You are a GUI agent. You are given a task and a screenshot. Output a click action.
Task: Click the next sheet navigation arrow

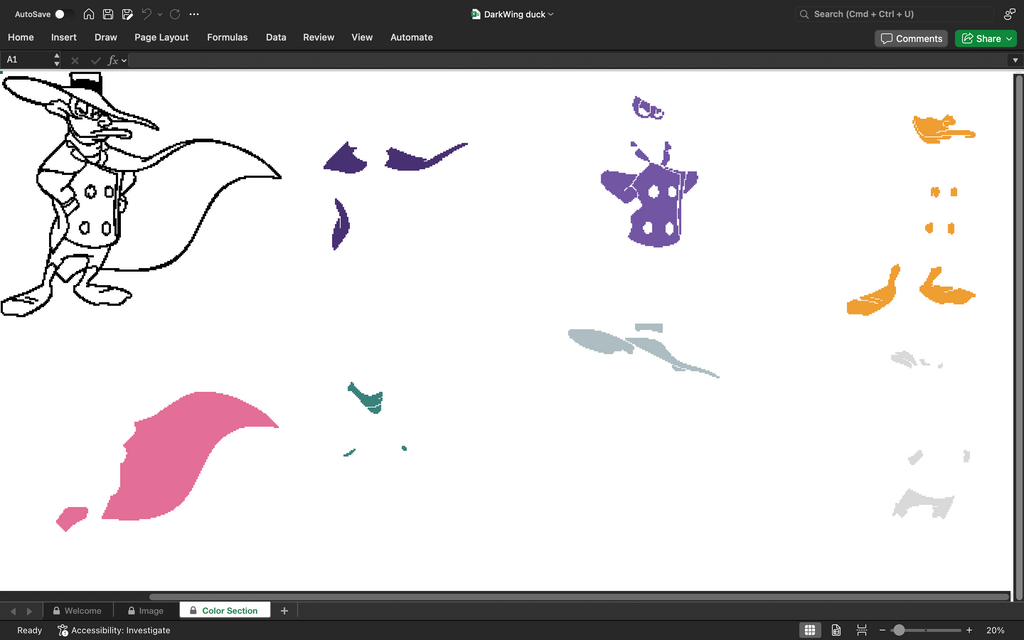(x=29, y=611)
